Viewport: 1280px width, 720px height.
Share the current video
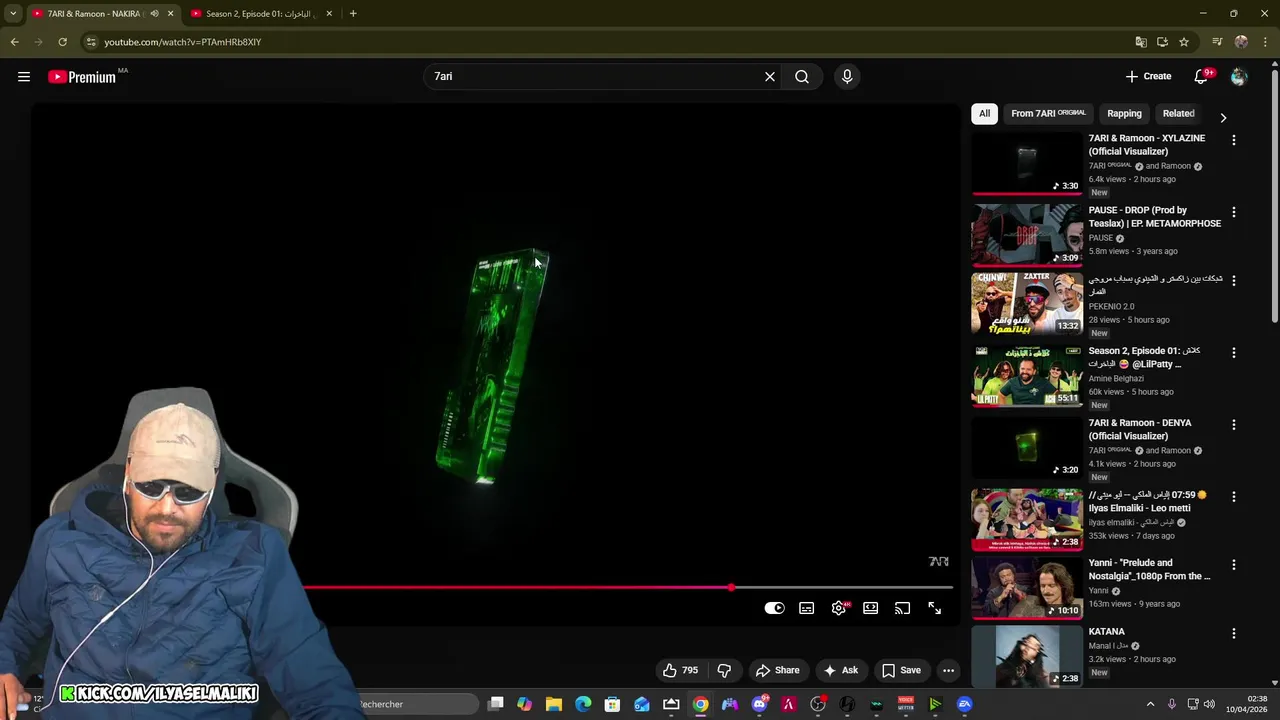click(x=777, y=670)
